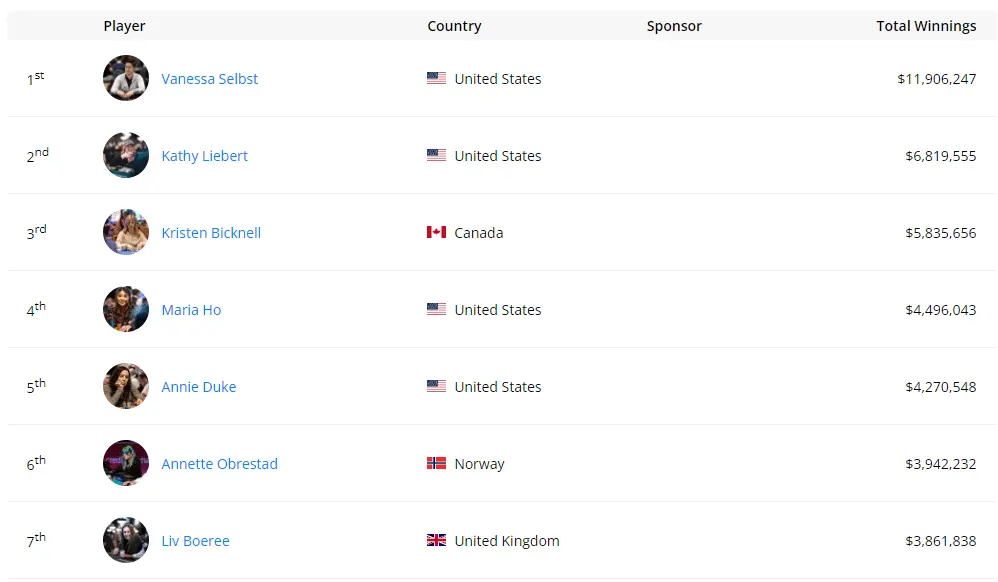Click the United Kingdom flag icon
Screen dimensions: 998x582
click(436, 540)
